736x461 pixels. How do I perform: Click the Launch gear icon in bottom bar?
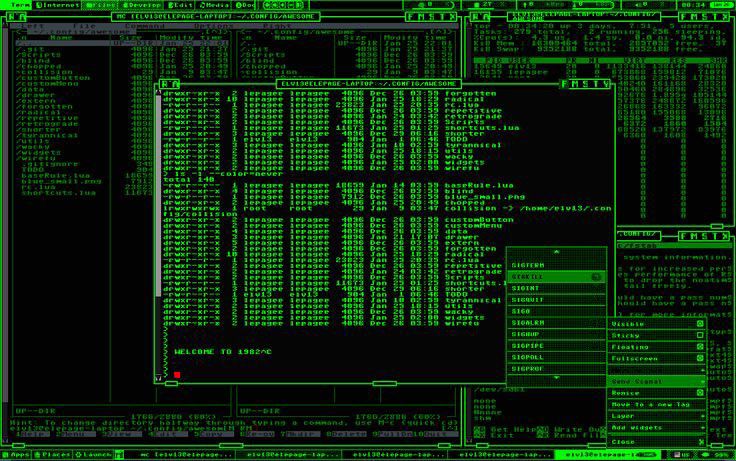point(78,455)
